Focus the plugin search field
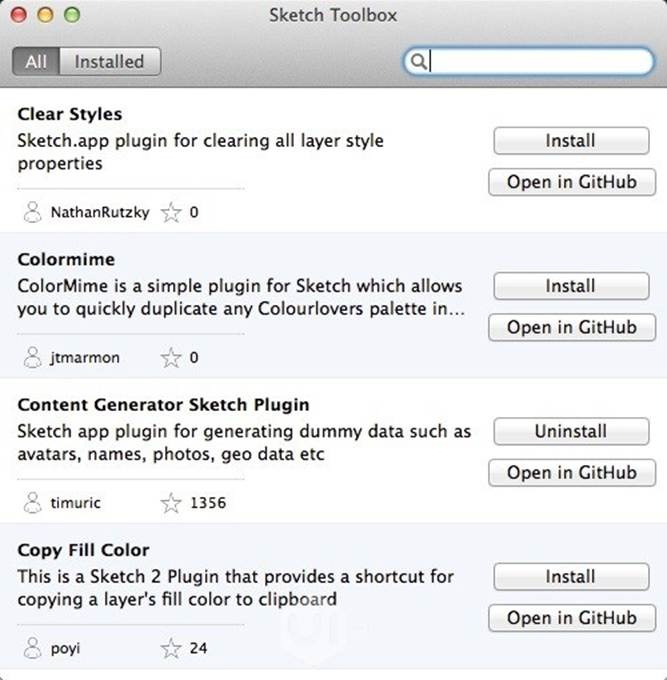 [540, 62]
